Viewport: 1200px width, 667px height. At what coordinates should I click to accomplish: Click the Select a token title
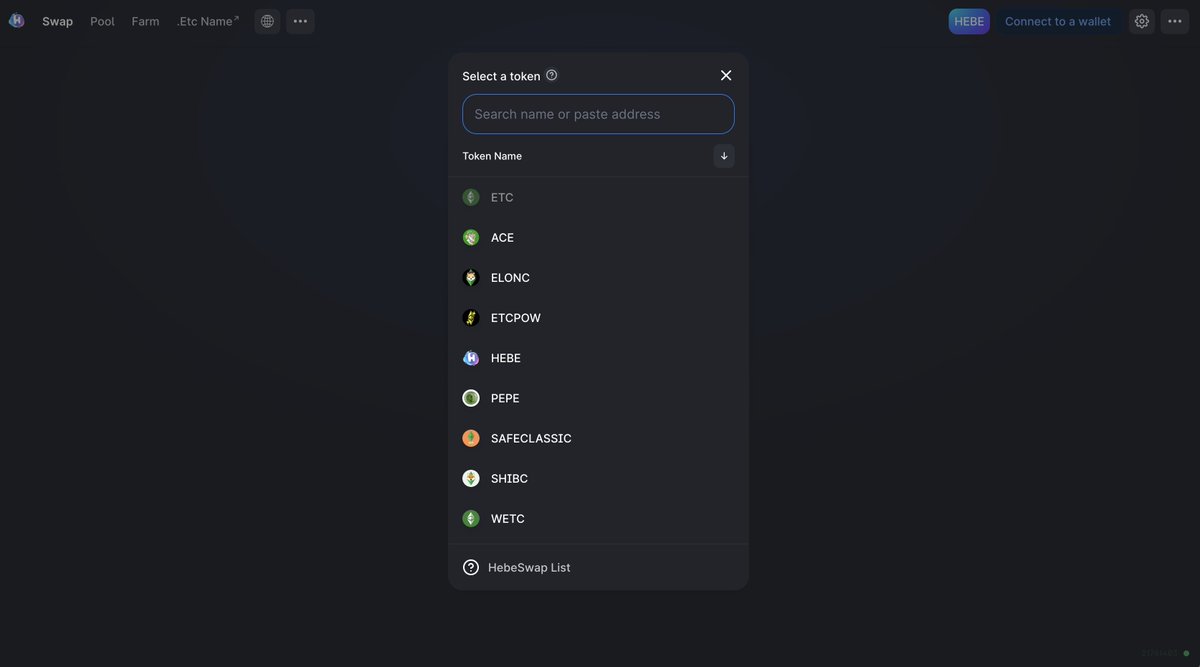tap(501, 76)
